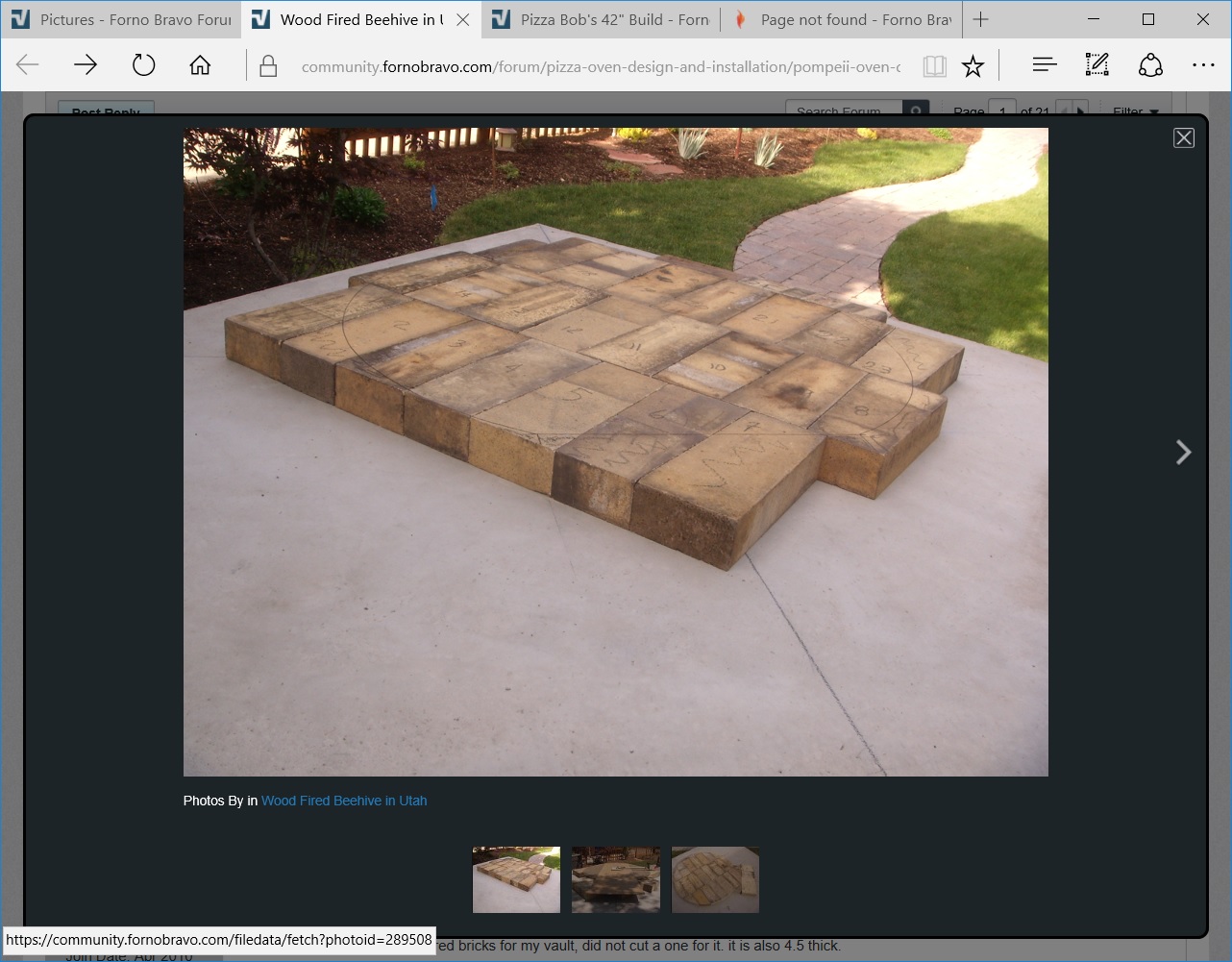Image resolution: width=1232 pixels, height=962 pixels.
Task: Select the first brick floor thumbnail
Action: coord(516,879)
